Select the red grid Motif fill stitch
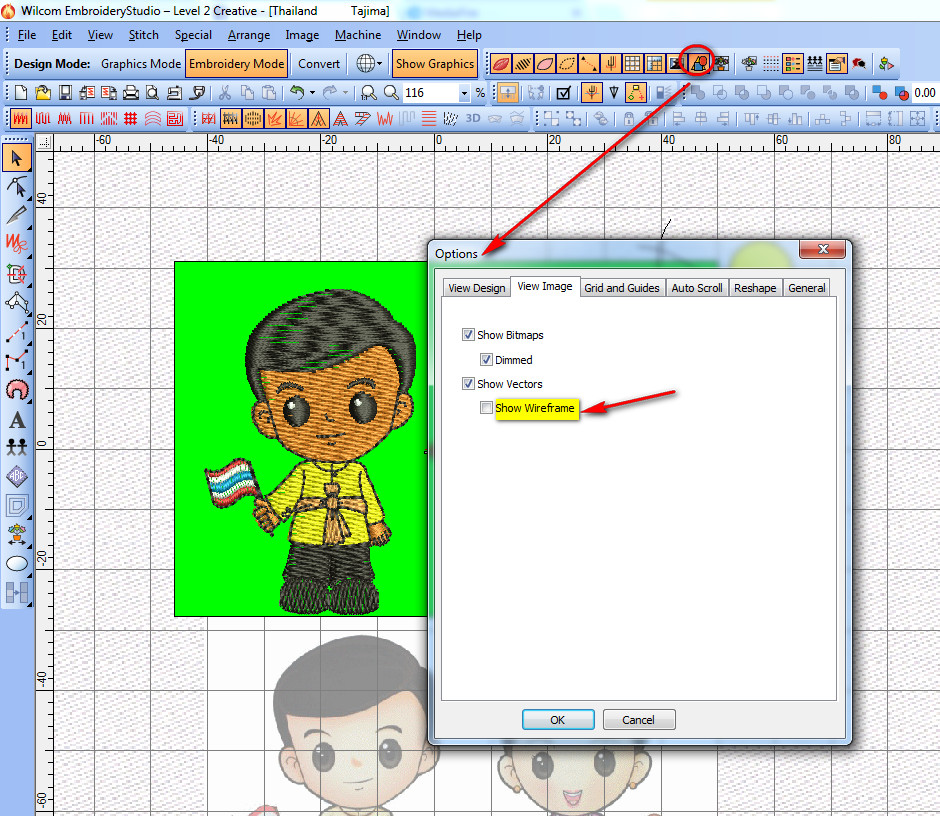The height and width of the screenshot is (816, 940). [131, 119]
